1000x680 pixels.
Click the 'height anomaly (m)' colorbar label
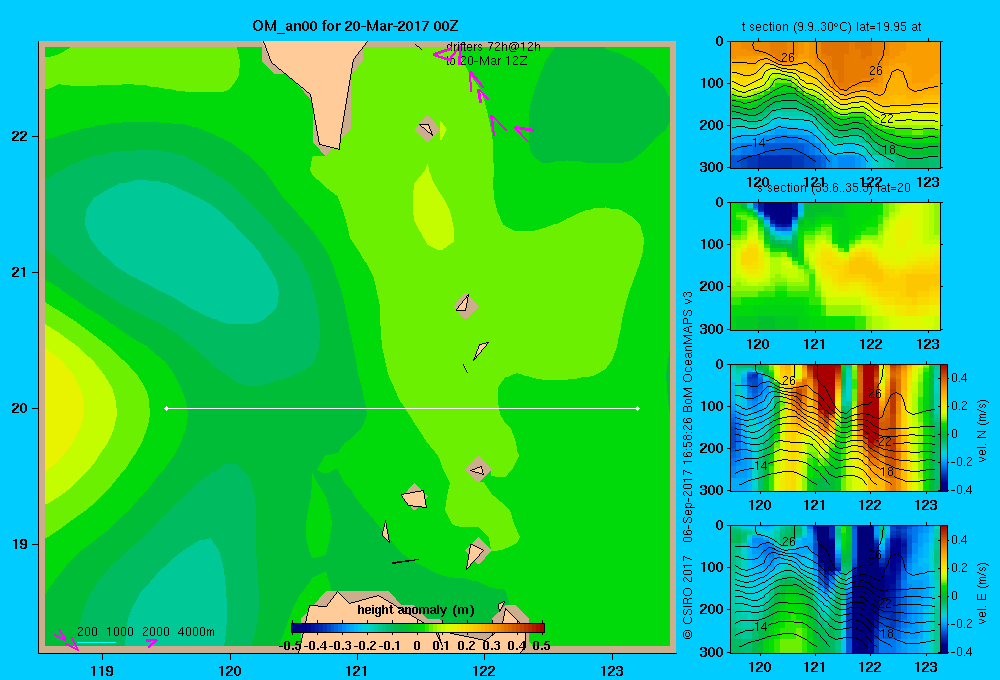point(415,610)
